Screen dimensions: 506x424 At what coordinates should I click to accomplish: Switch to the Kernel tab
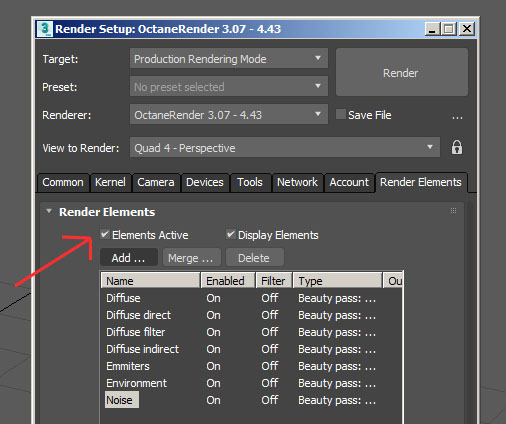click(x=110, y=182)
